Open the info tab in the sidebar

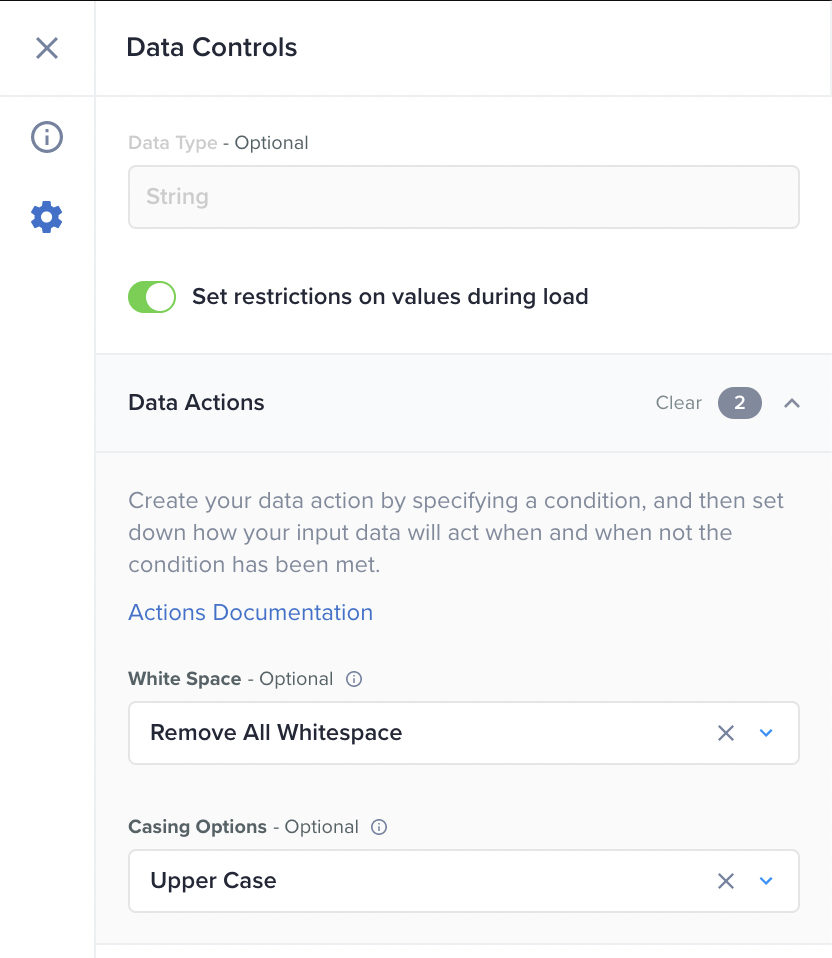(47, 137)
